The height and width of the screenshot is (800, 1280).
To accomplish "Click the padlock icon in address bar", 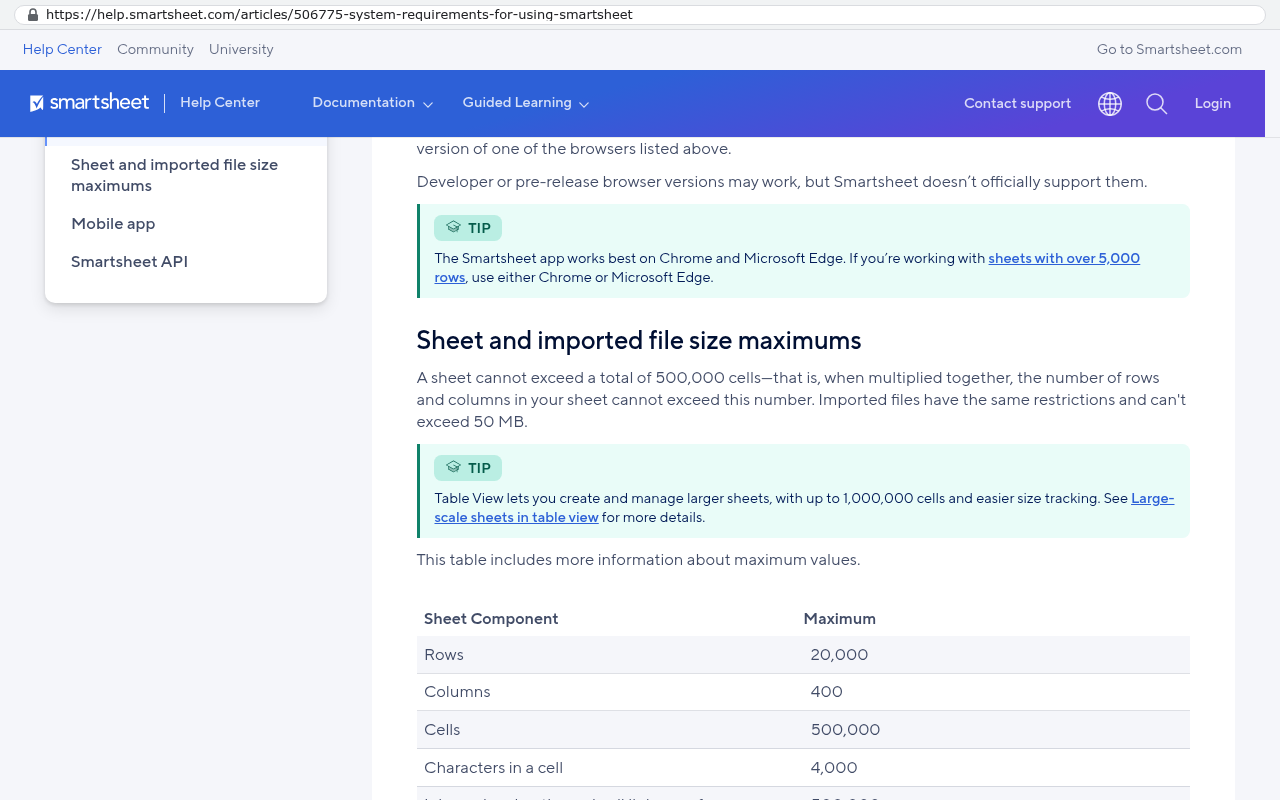I will [x=33, y=15].
